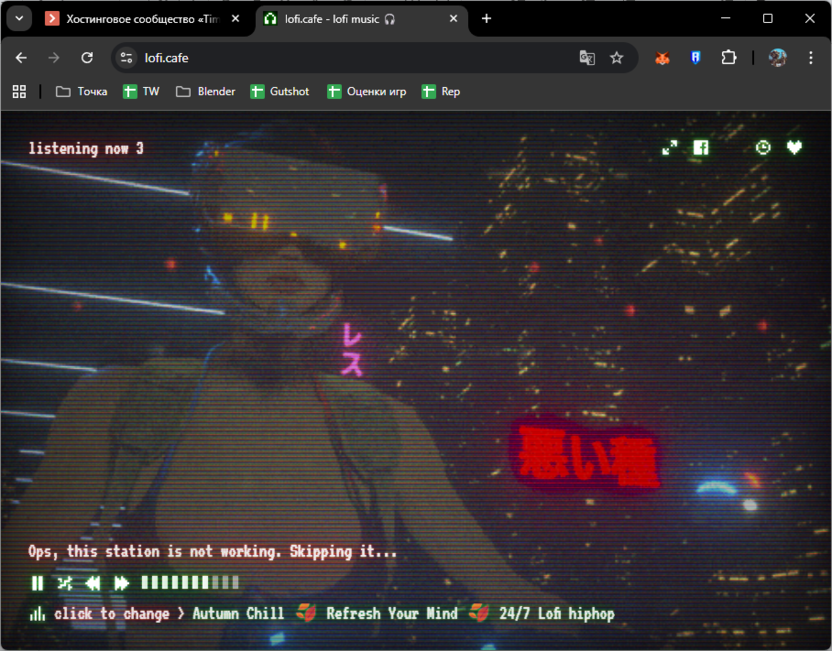Pause the lofi music playback

tap(37, 583)
